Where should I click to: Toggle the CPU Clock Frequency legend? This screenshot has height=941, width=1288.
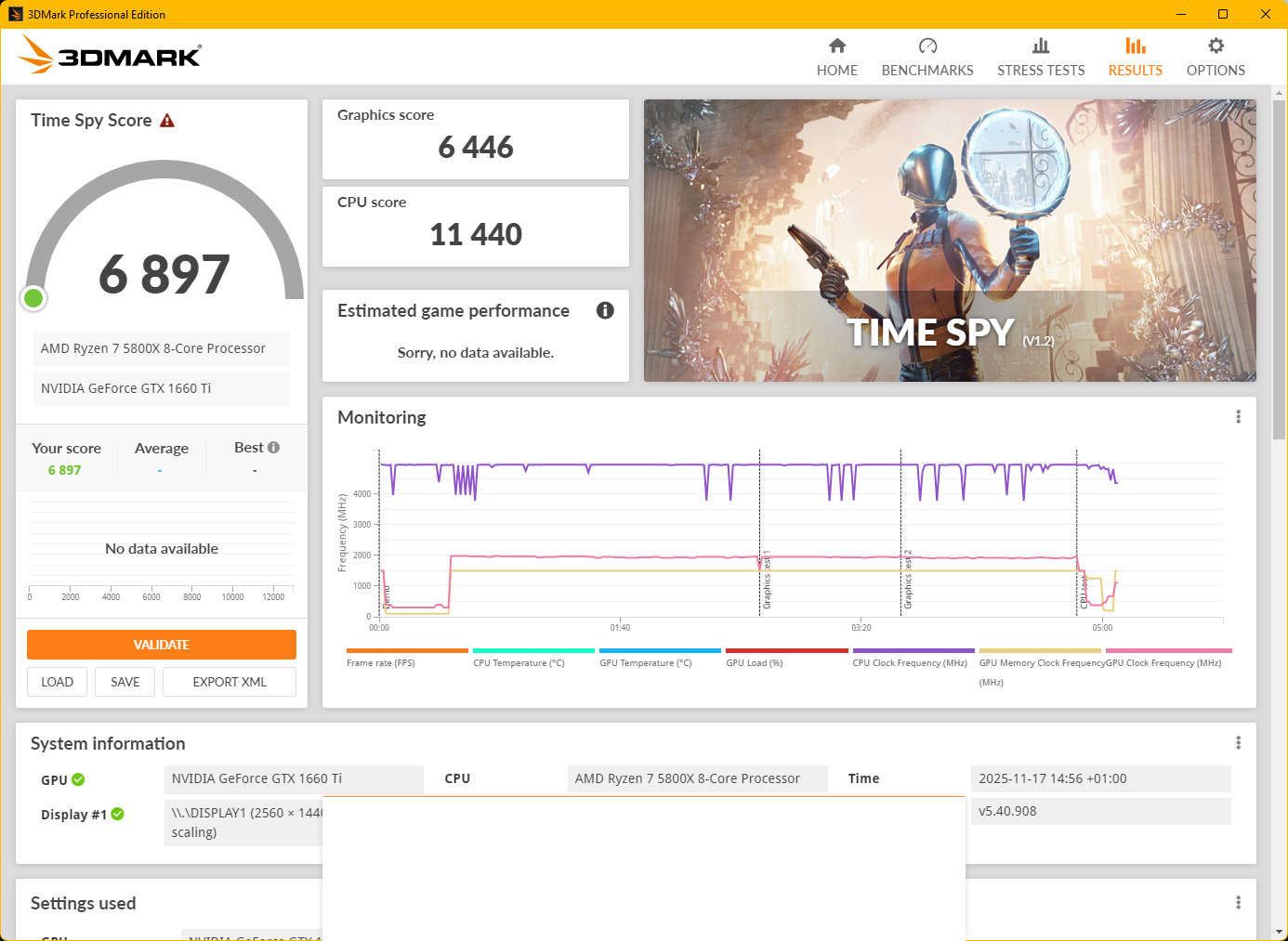913,658
